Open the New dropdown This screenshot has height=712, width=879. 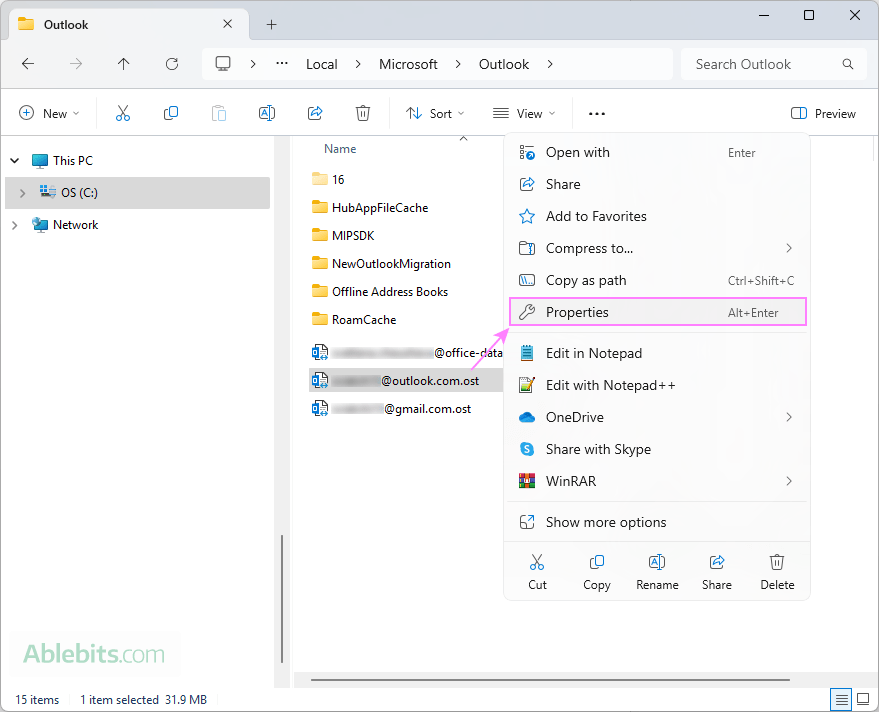click(x=49, y=113)
